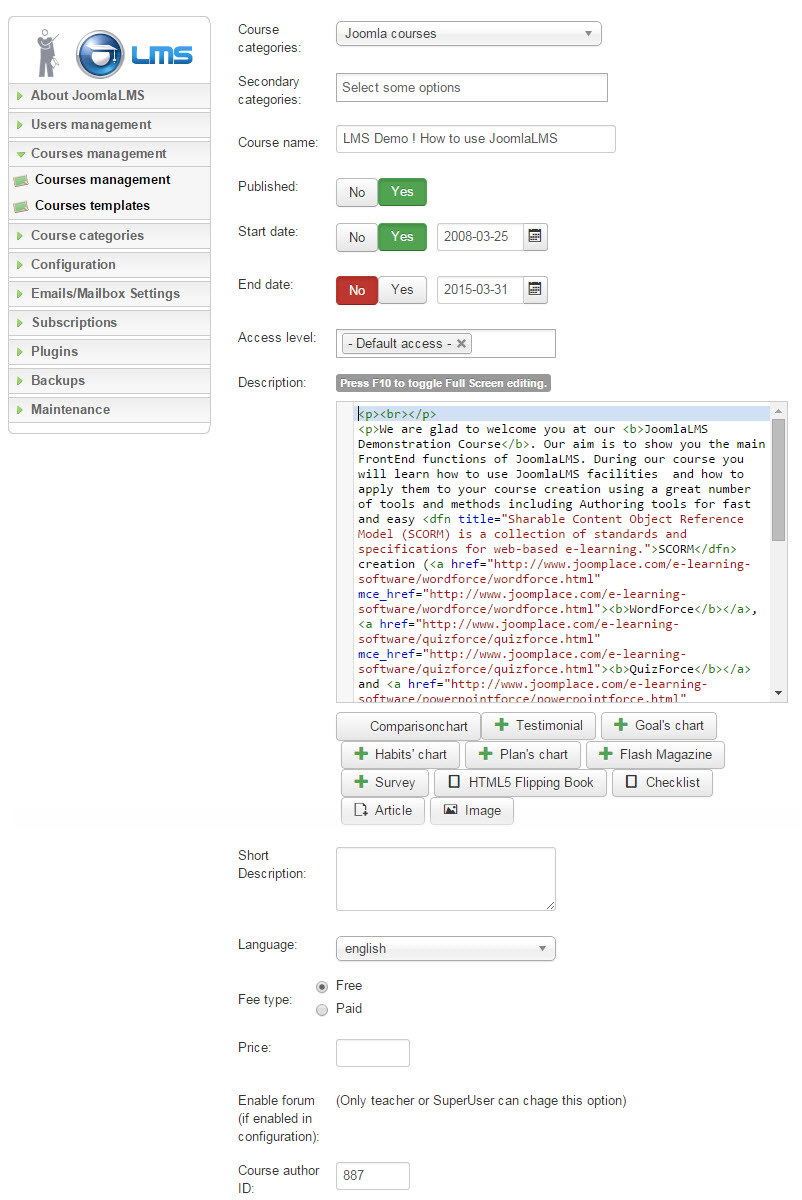
Task: Click the Course author ID field
Action: coord(373,1176)
